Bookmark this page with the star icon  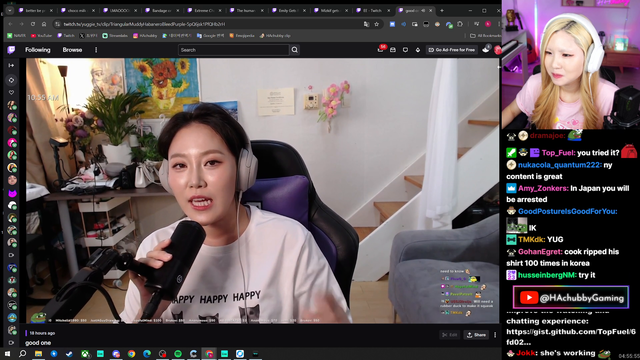(x=376, y=24)
